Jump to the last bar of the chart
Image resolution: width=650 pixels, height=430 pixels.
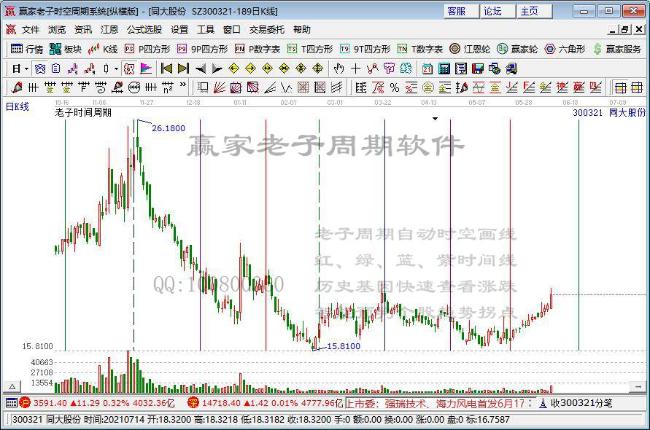[x=183, y=68]
